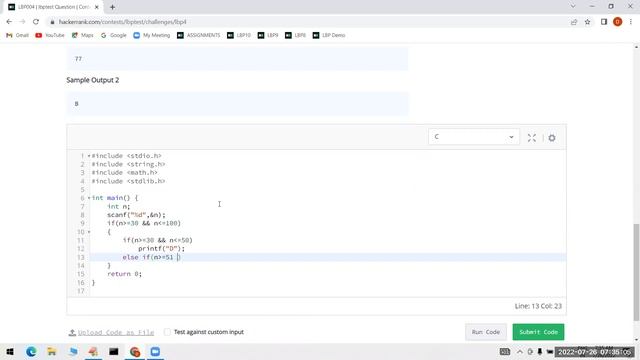Bookmark this page with star icon
640x360 pixels.
[587, 22]
